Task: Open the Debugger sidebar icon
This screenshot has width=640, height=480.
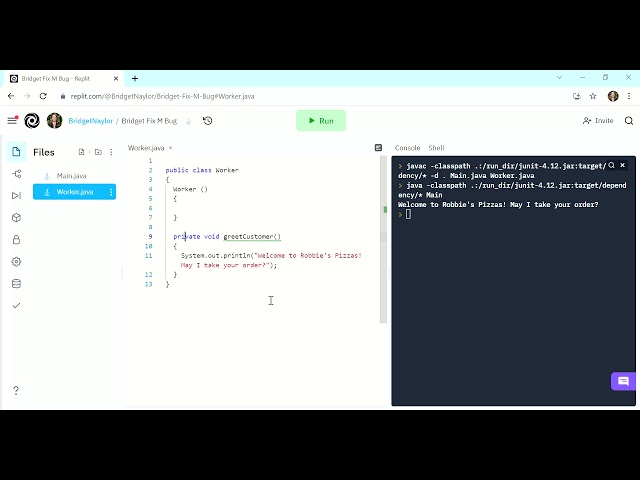Action: click(x=16, y=196)
